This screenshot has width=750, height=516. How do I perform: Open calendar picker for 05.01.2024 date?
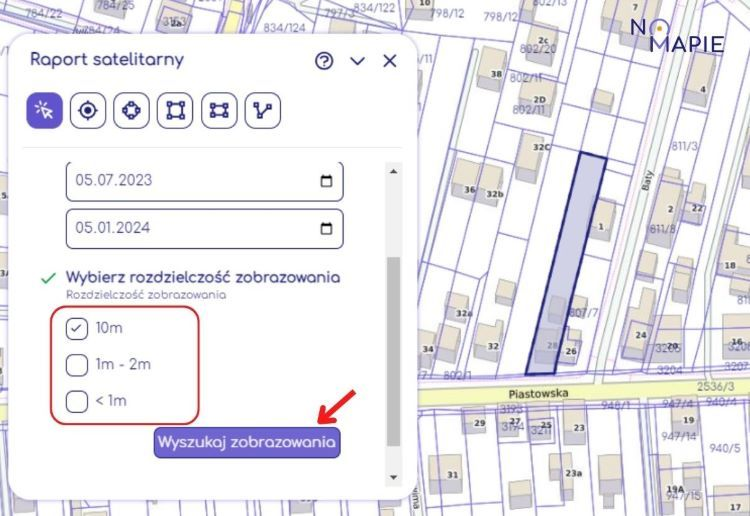click(326, 228)
